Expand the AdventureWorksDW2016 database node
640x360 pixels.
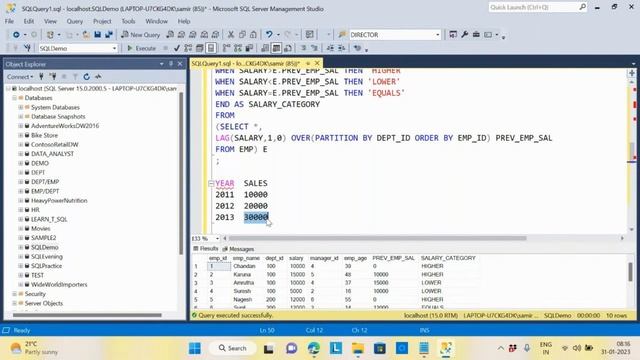pyautogui.click(x=20, y=126)
